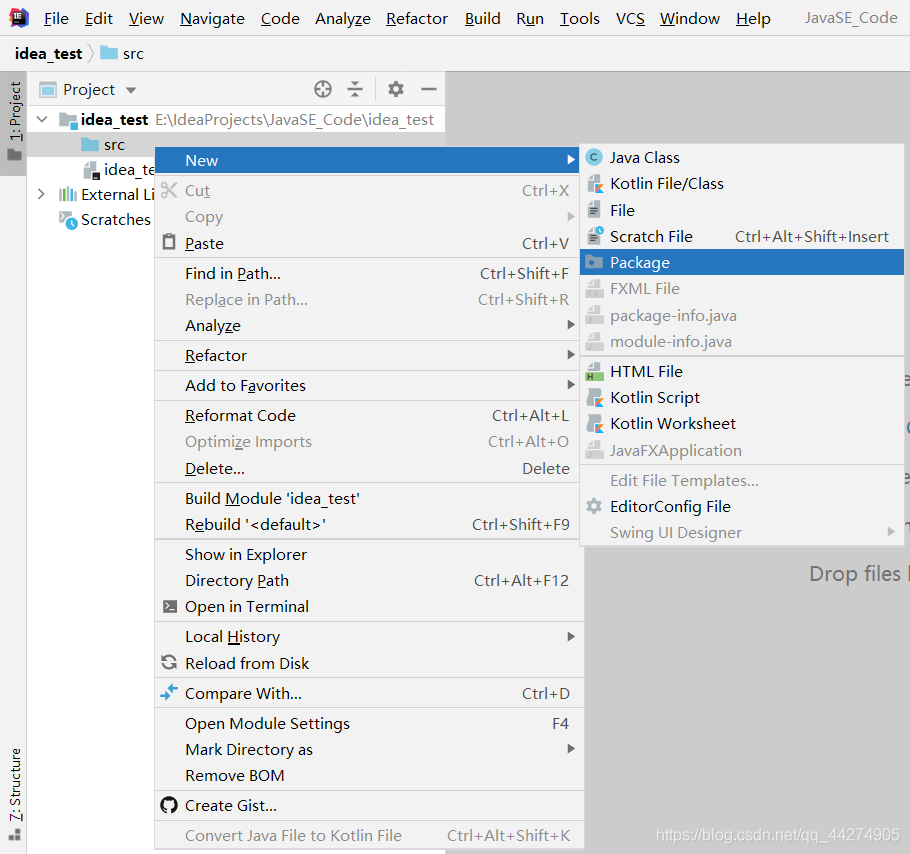The height and width of the screenshot is (854, 910).
Task: Click the HTML File icon
Action: pos(594,371)
